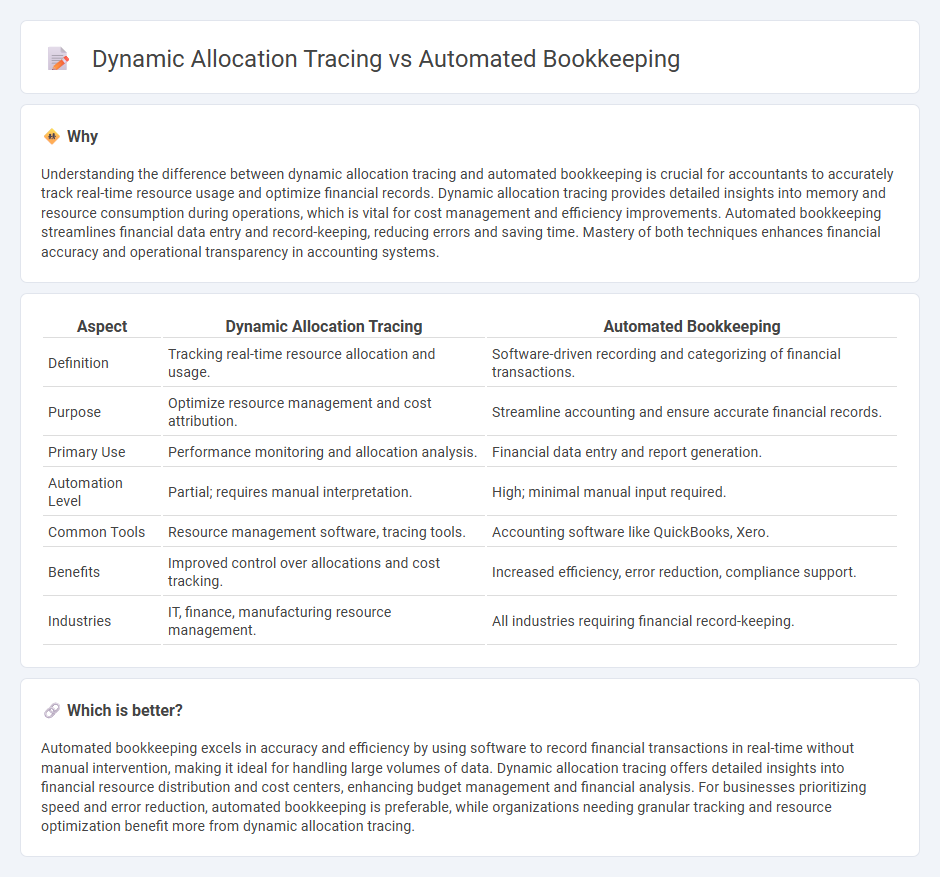940x877 pixels.
Task: Click cell 'High; minimal manual input required.'
Action: (692, 492)
